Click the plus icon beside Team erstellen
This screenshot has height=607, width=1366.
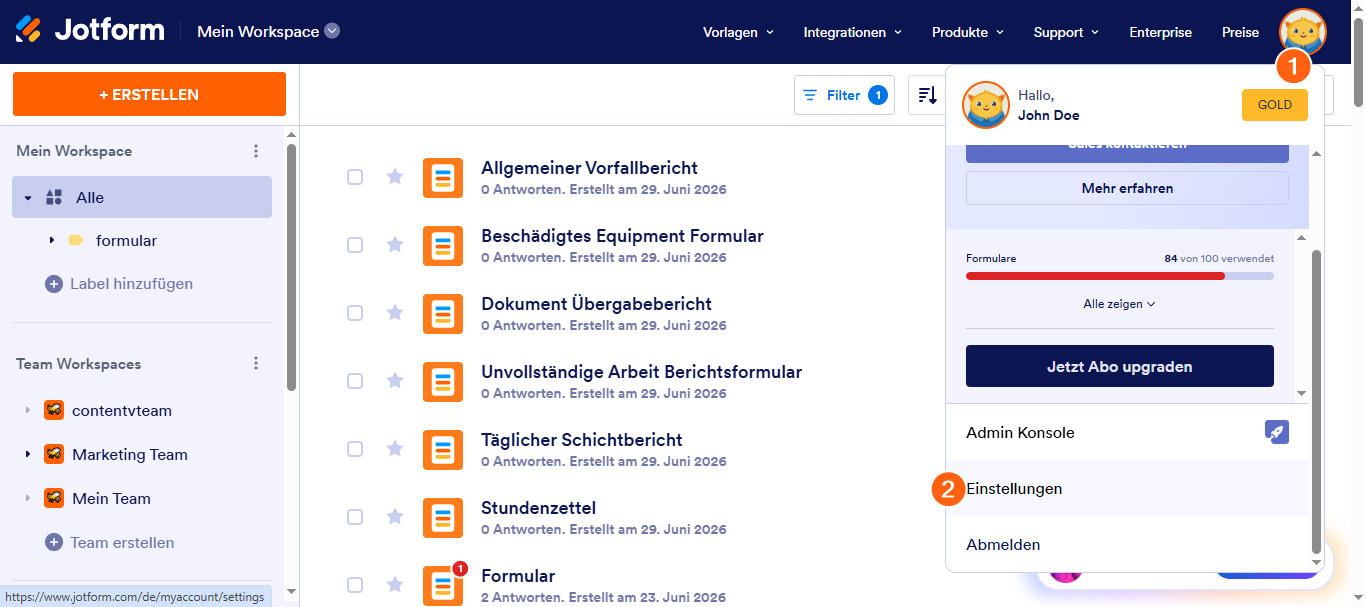click(54, 542)
